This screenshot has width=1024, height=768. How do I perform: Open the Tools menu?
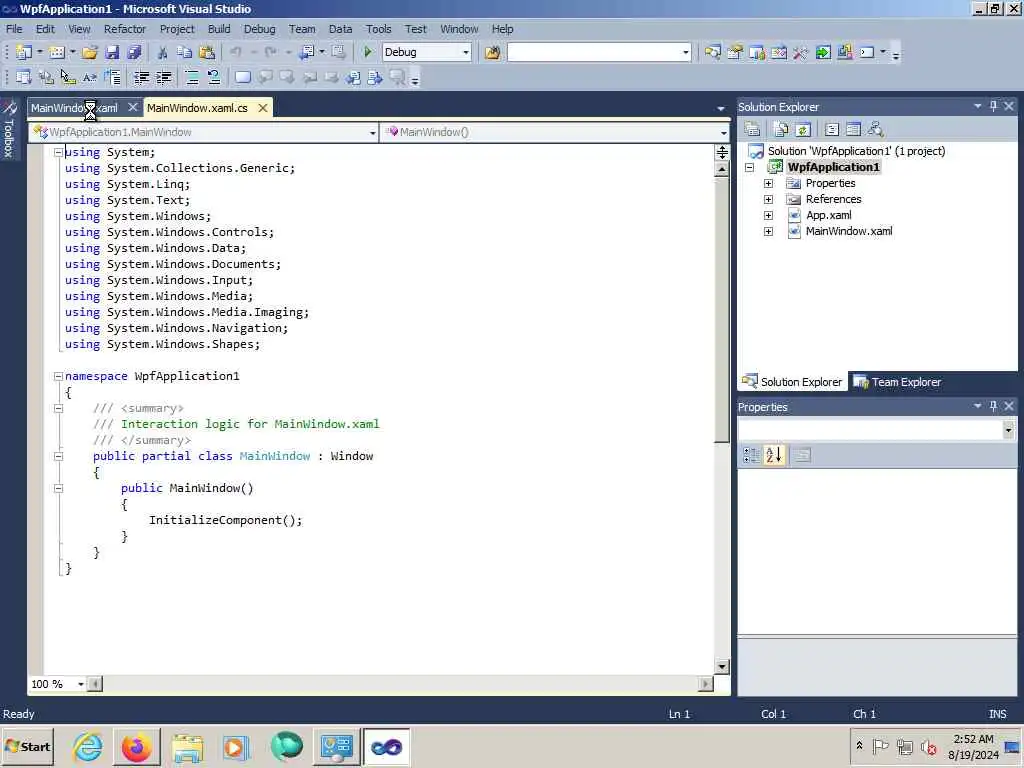pos(379,29)
